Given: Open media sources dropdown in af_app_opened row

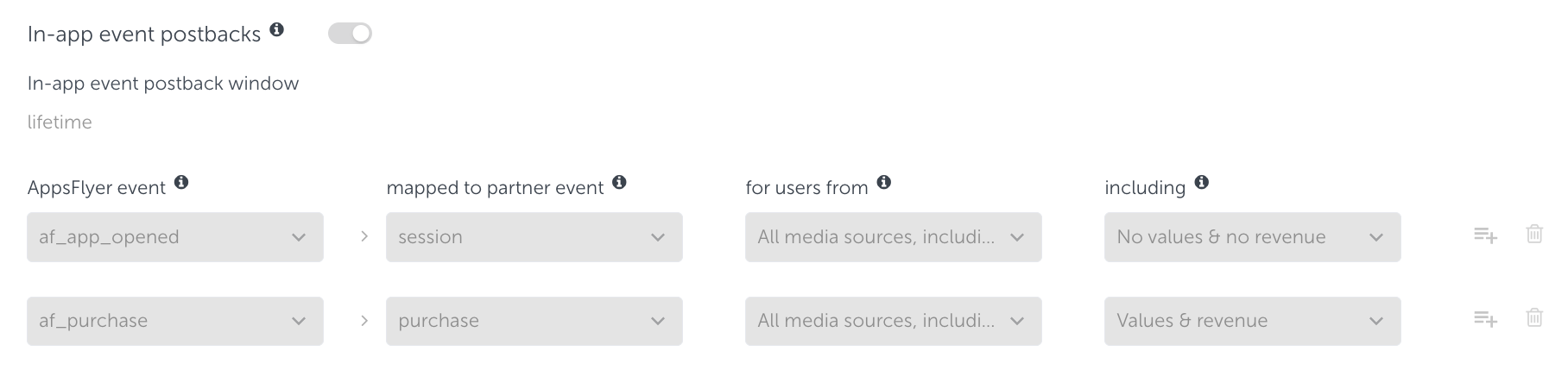Looking at the screenshot, I should (x=894, y=237).
